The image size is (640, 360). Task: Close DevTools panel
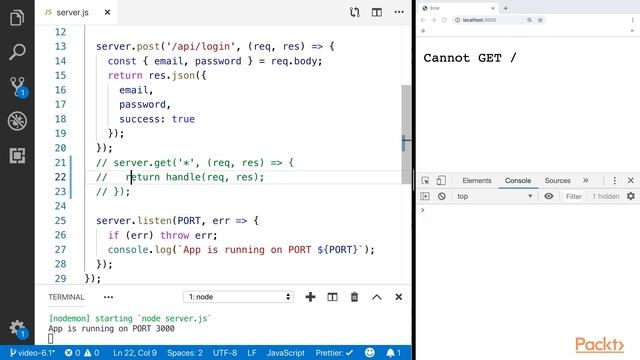[631, 180]
